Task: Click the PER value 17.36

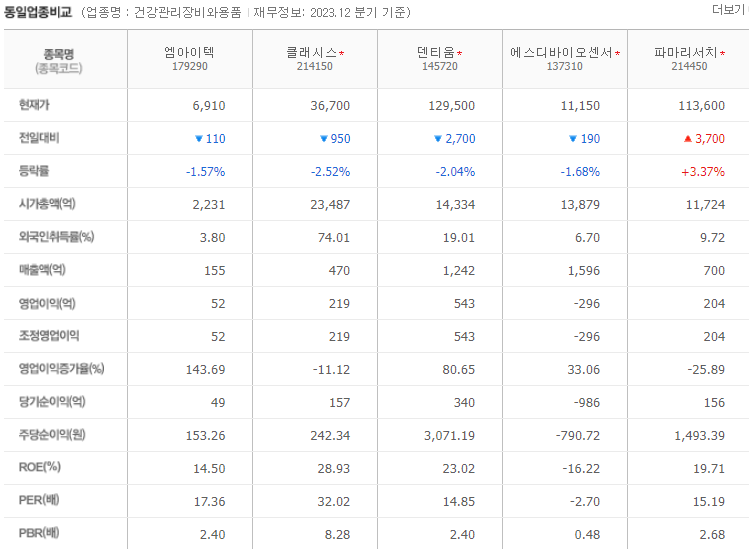Action: pos(209,501)
